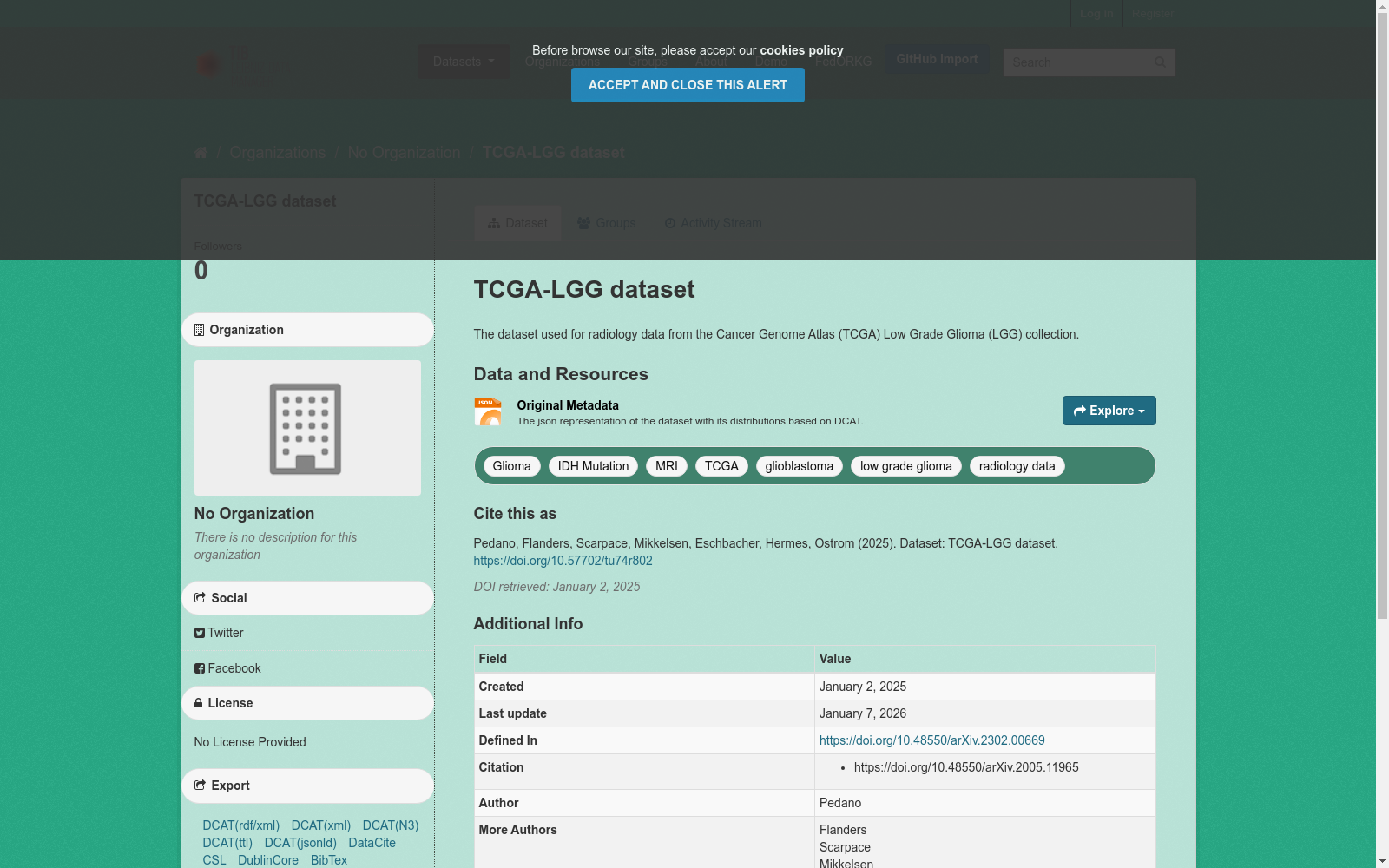
Task: Open the dataset DOI link 10.57702/tu74r802
Action: point(563,561)
